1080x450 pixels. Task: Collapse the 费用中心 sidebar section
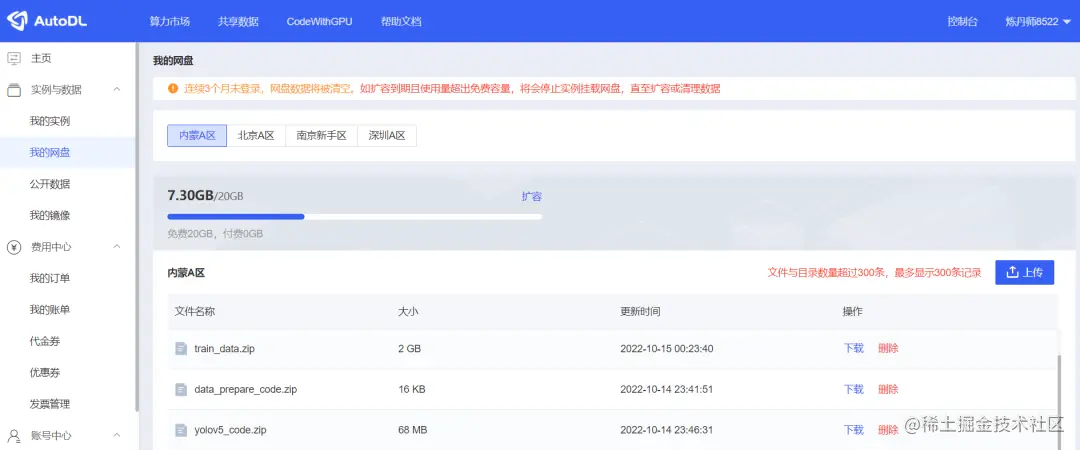tap(116, 247)
